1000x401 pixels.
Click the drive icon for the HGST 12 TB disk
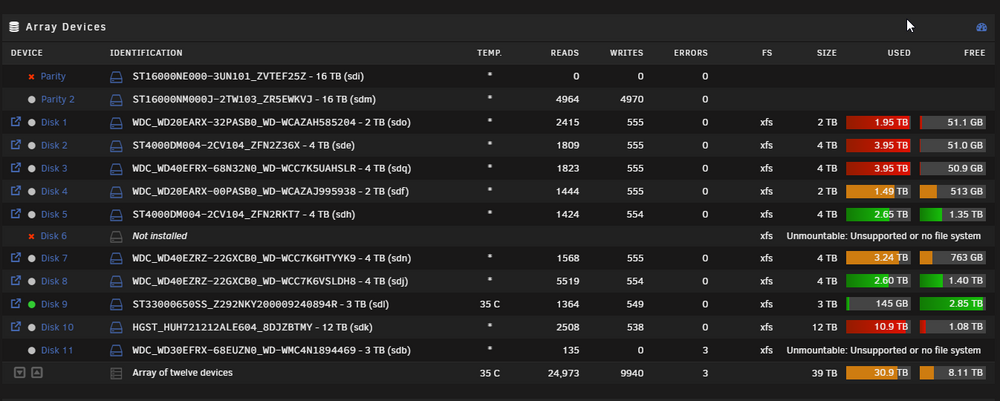pyautogui.click(x=115, y=327)
